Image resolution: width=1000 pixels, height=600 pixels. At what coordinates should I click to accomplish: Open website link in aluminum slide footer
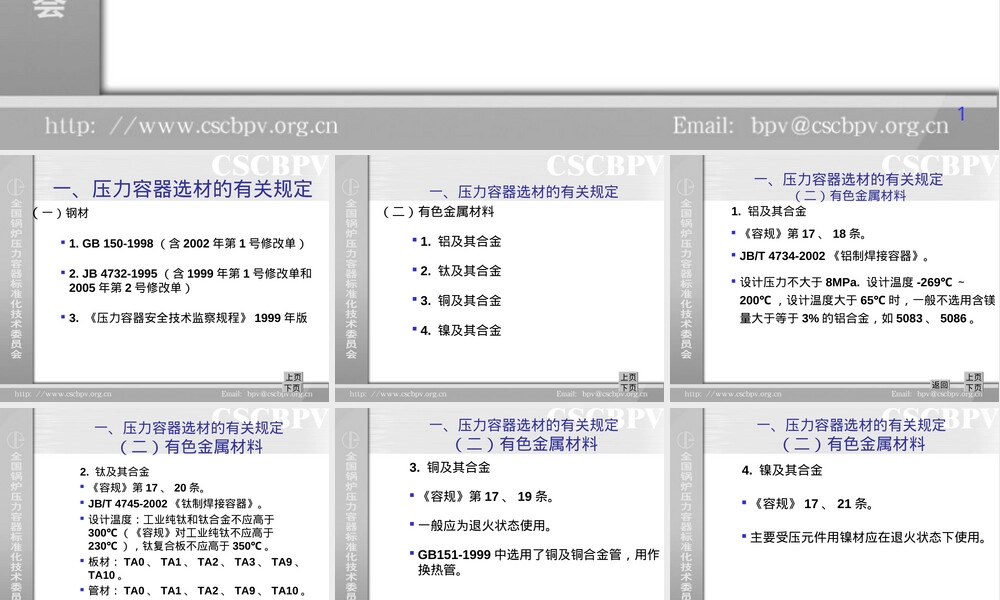(733, 394)
